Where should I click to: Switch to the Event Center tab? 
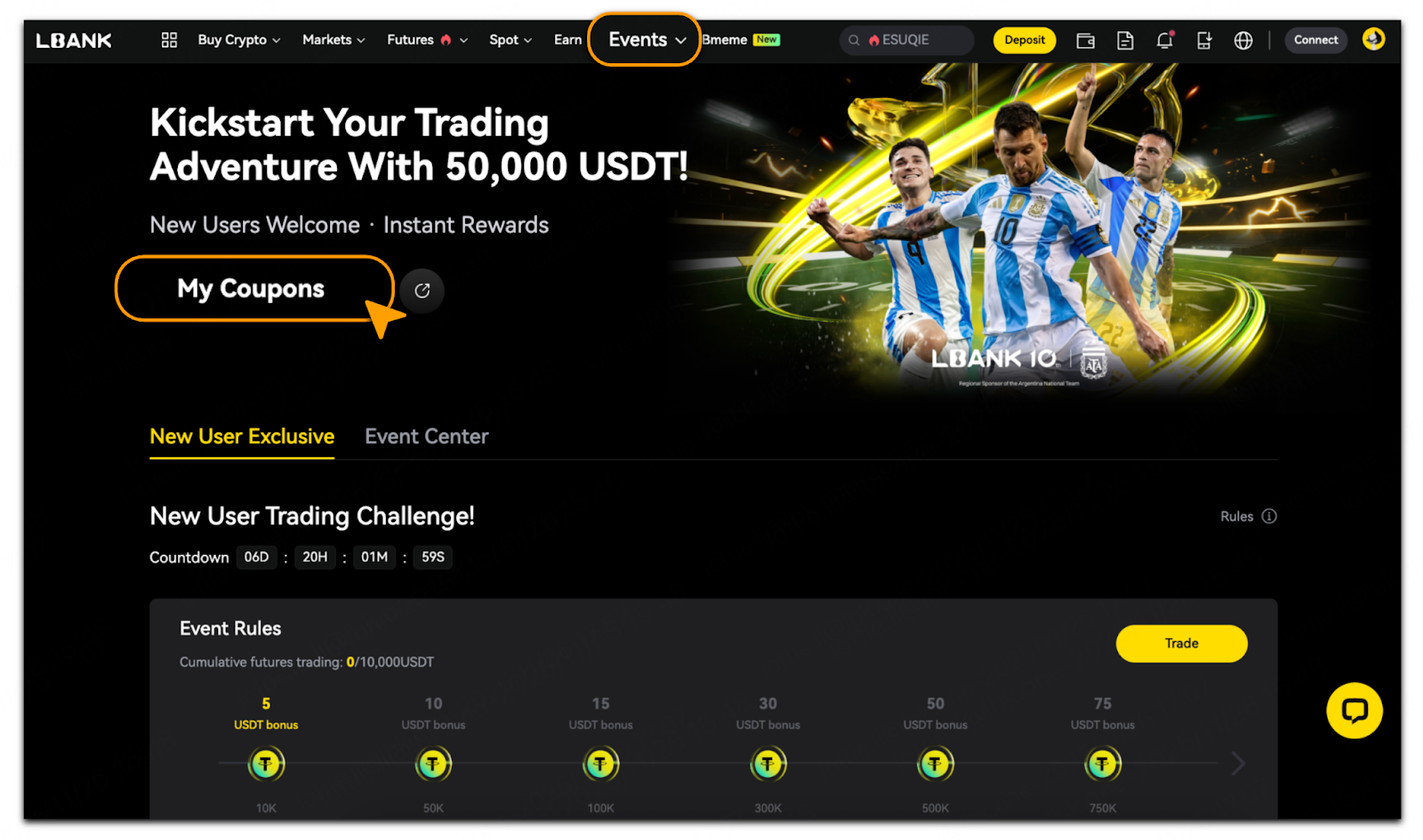click(427, 436)
